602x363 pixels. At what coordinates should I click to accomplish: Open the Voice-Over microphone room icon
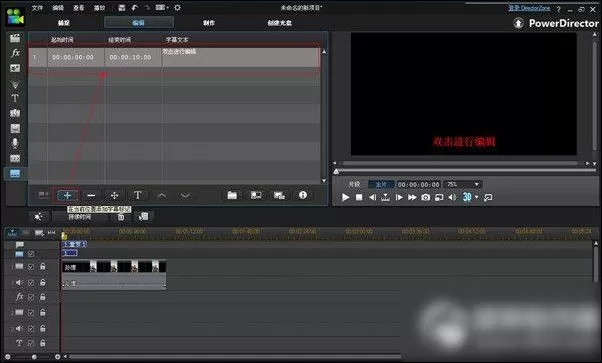pyautogui.click(x=15, y=143)
